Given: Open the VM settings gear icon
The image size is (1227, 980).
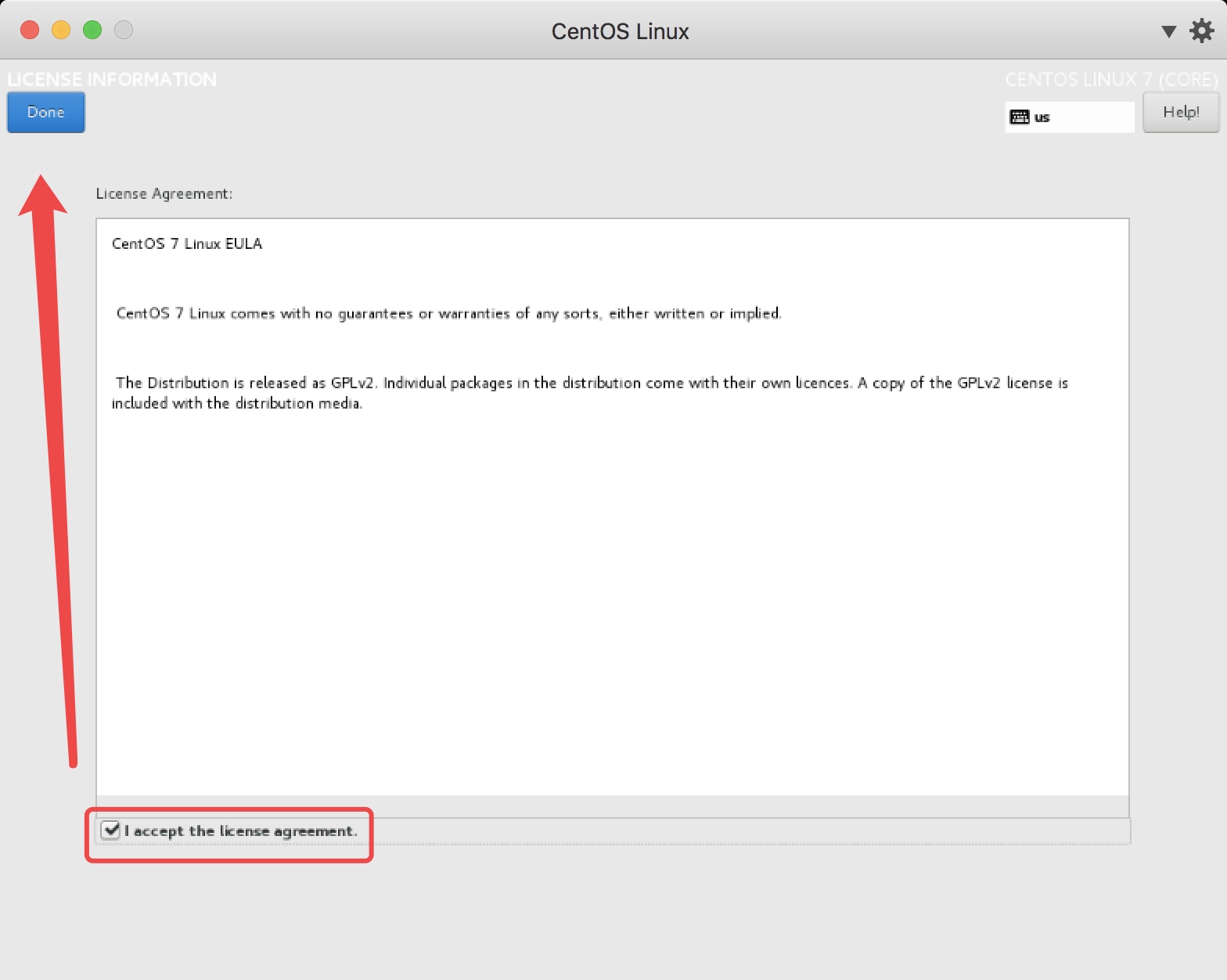Looking at the screenshot, I should pyautogui.click(x=1202, y=31).
